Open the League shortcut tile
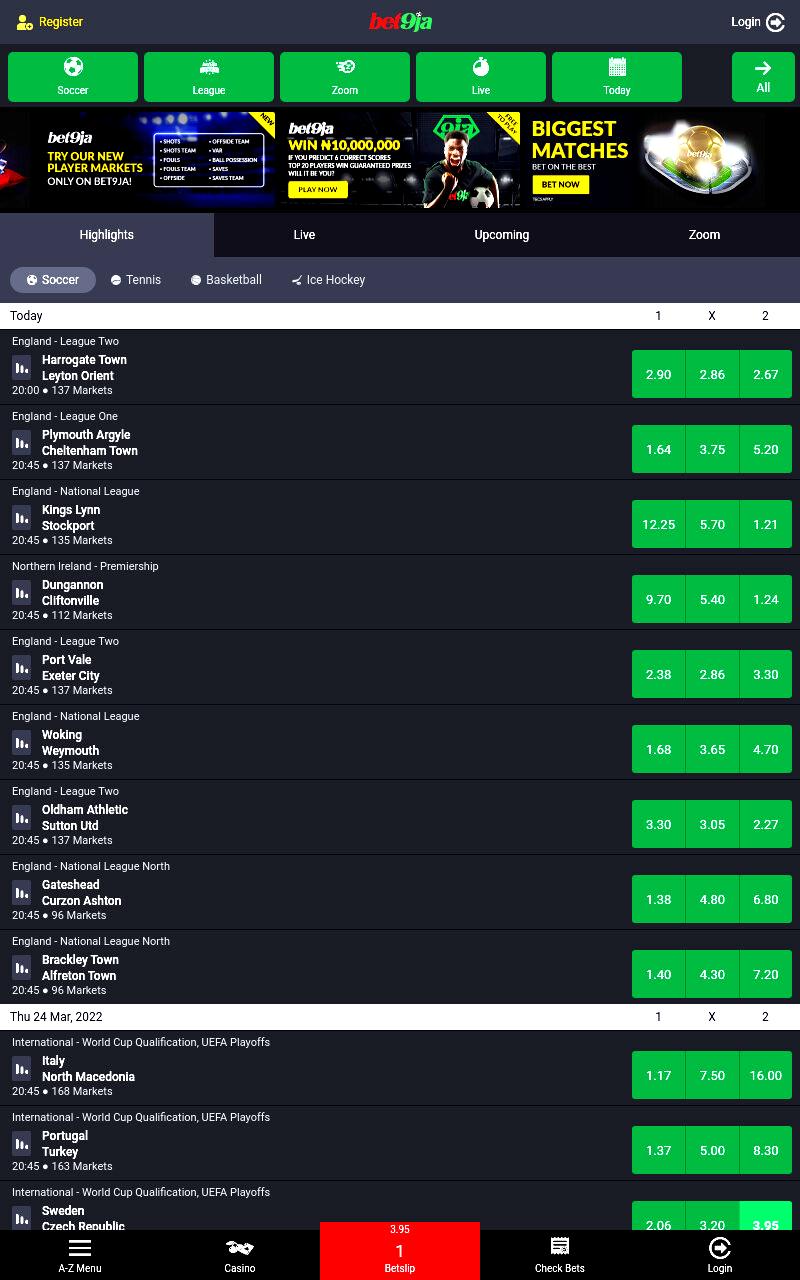The height and width of the screenshot is (1280, 800). pos(209,77)
